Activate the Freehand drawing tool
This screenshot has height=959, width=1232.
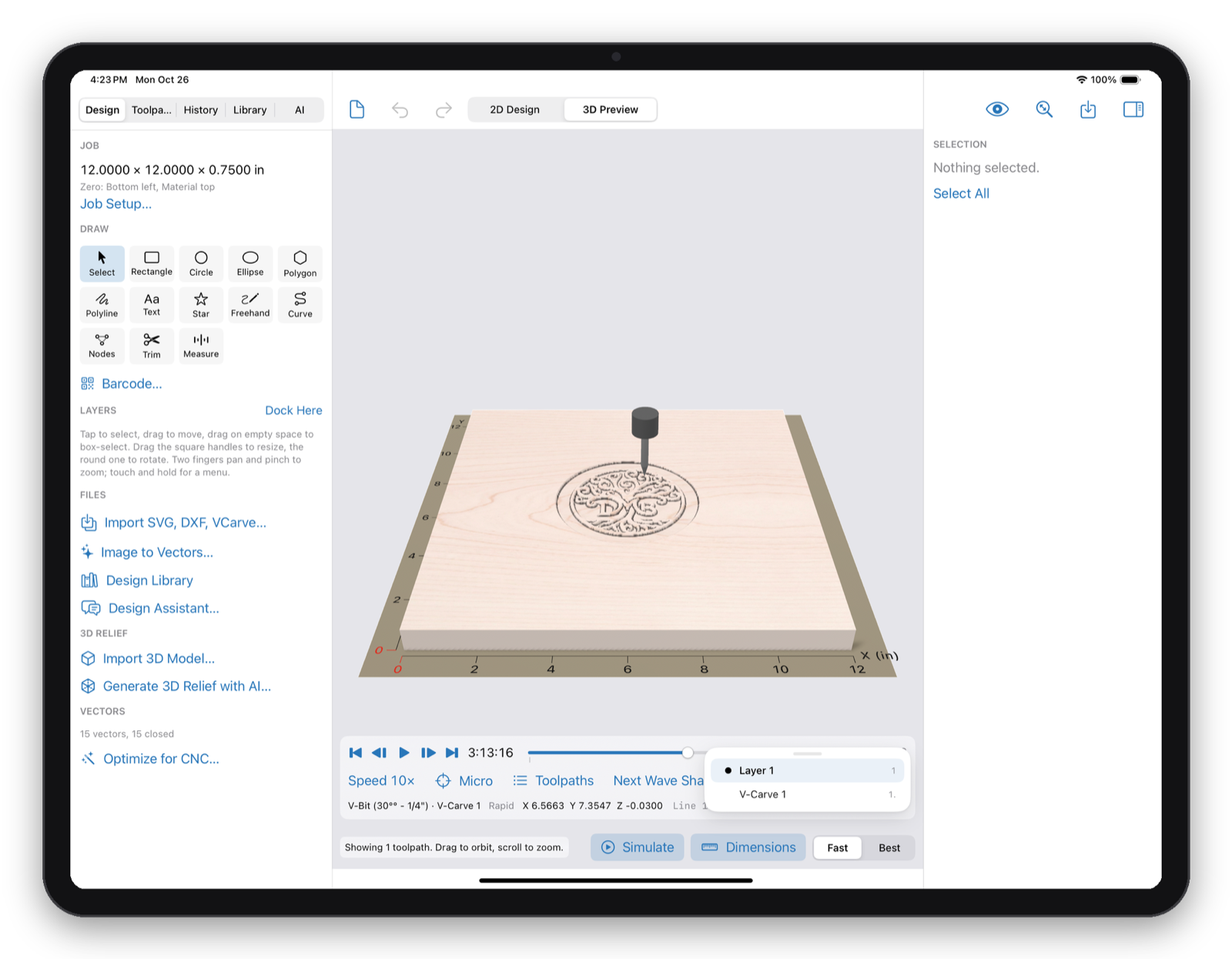pos(250,304)
